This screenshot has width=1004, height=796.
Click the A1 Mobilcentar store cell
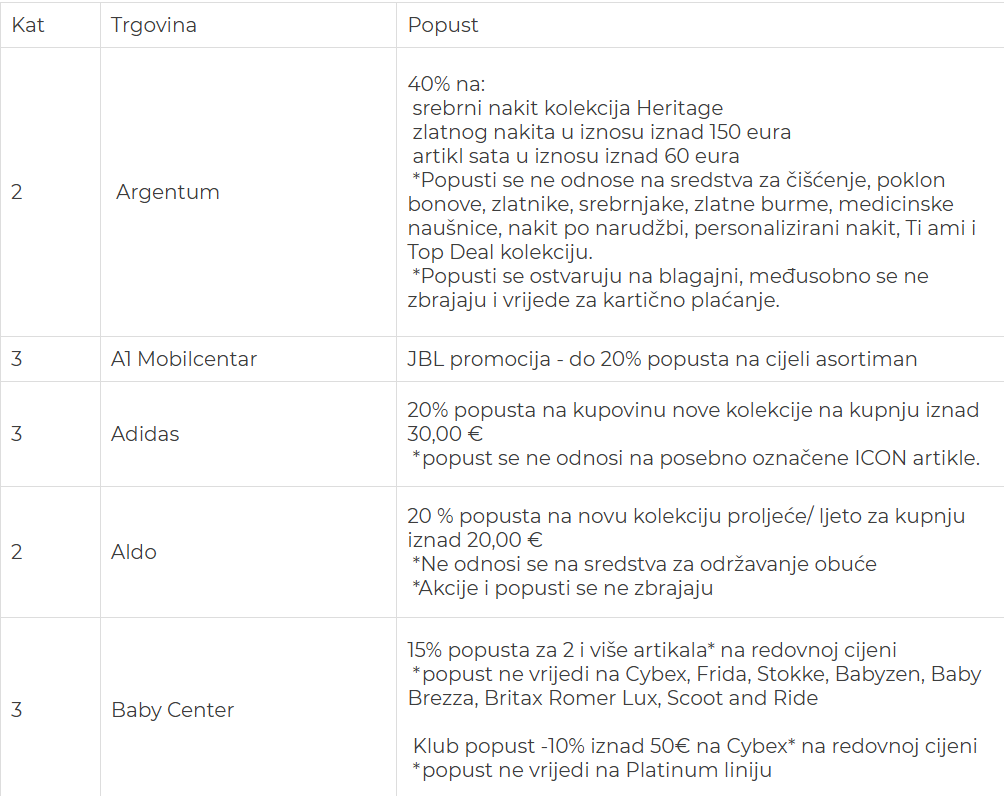184,359
